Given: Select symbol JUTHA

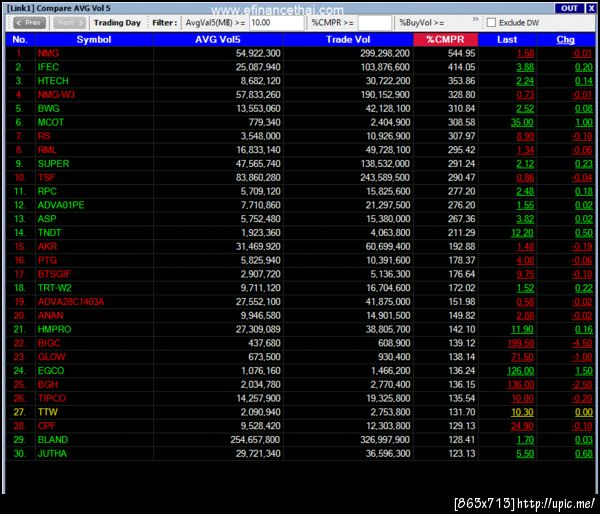Looking at the screenshot, I should coord(52,453).
